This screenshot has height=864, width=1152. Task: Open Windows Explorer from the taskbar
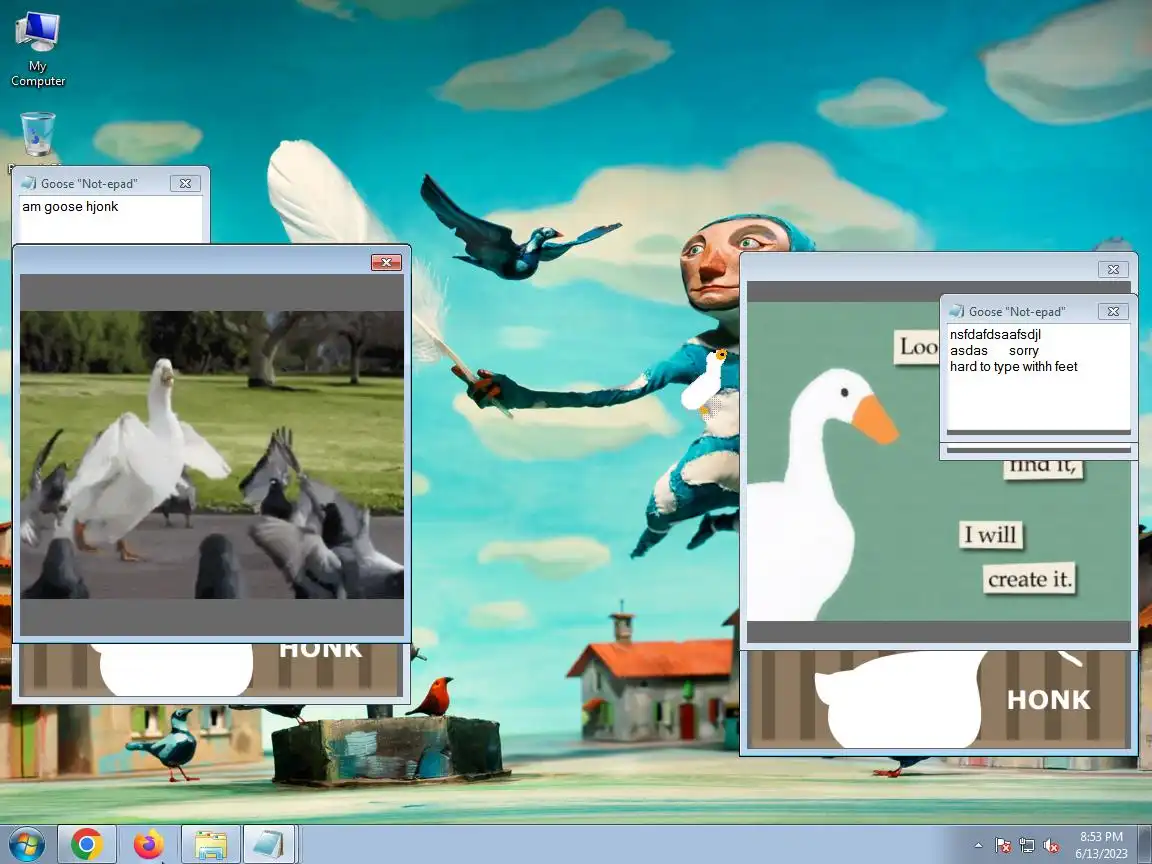pyautogui.click(x=211, y=844)
